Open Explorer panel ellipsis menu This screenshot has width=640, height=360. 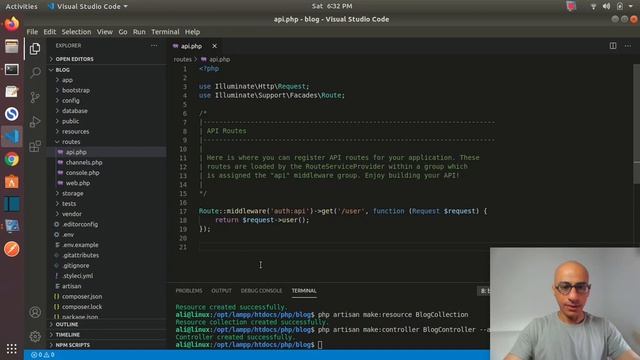point(154,46)
